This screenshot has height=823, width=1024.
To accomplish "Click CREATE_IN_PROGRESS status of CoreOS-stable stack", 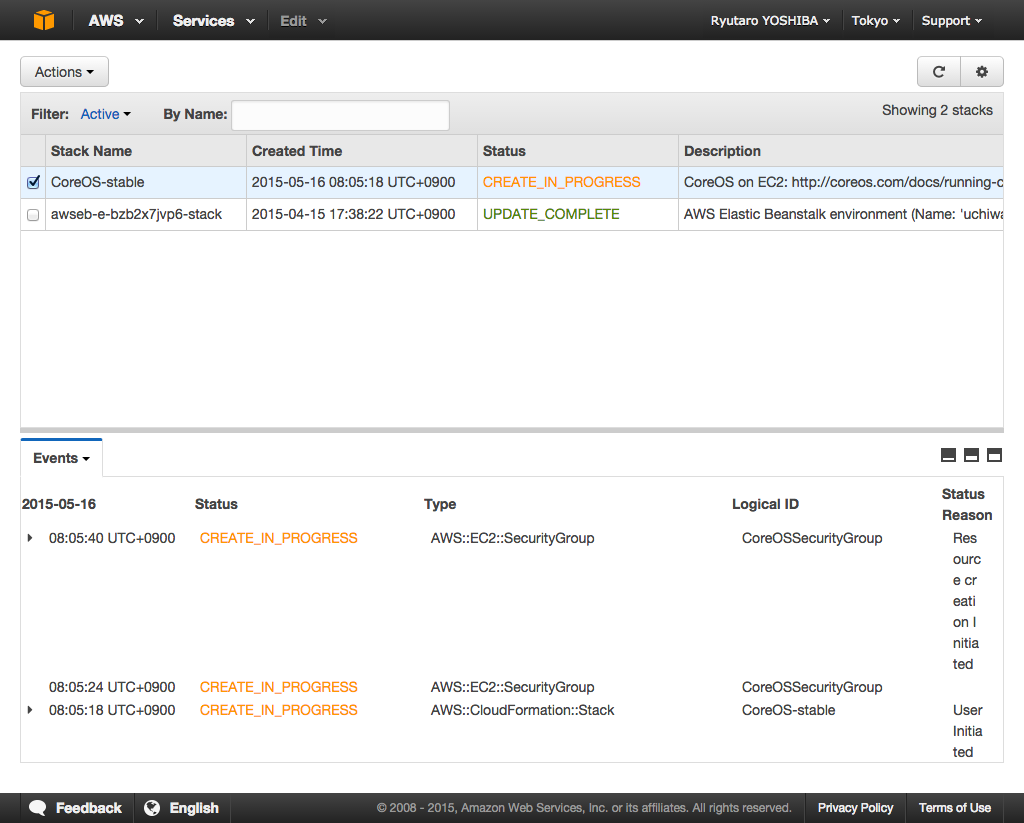I will pos(561,182).
